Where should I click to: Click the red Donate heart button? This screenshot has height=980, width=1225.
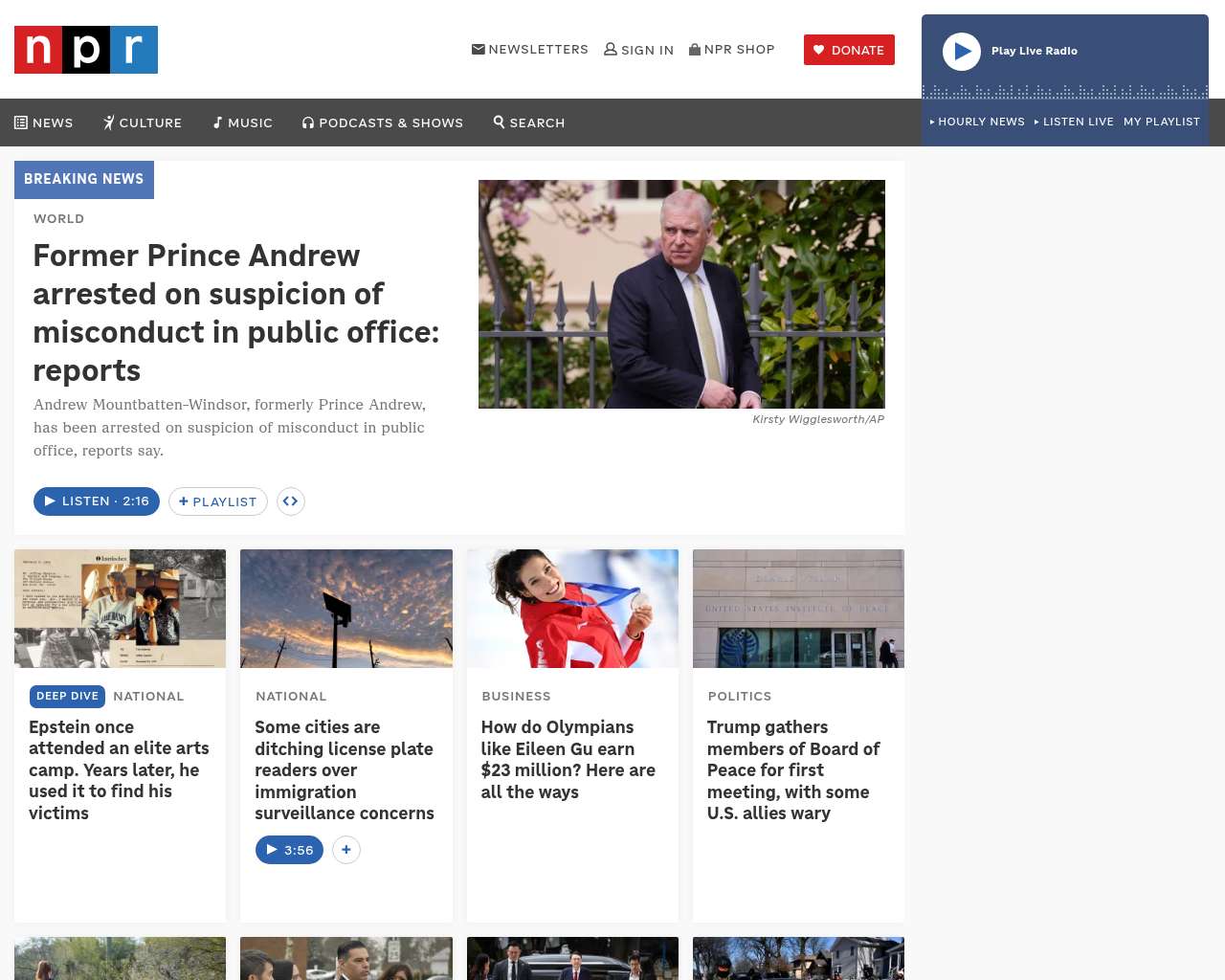coord(849,50)
